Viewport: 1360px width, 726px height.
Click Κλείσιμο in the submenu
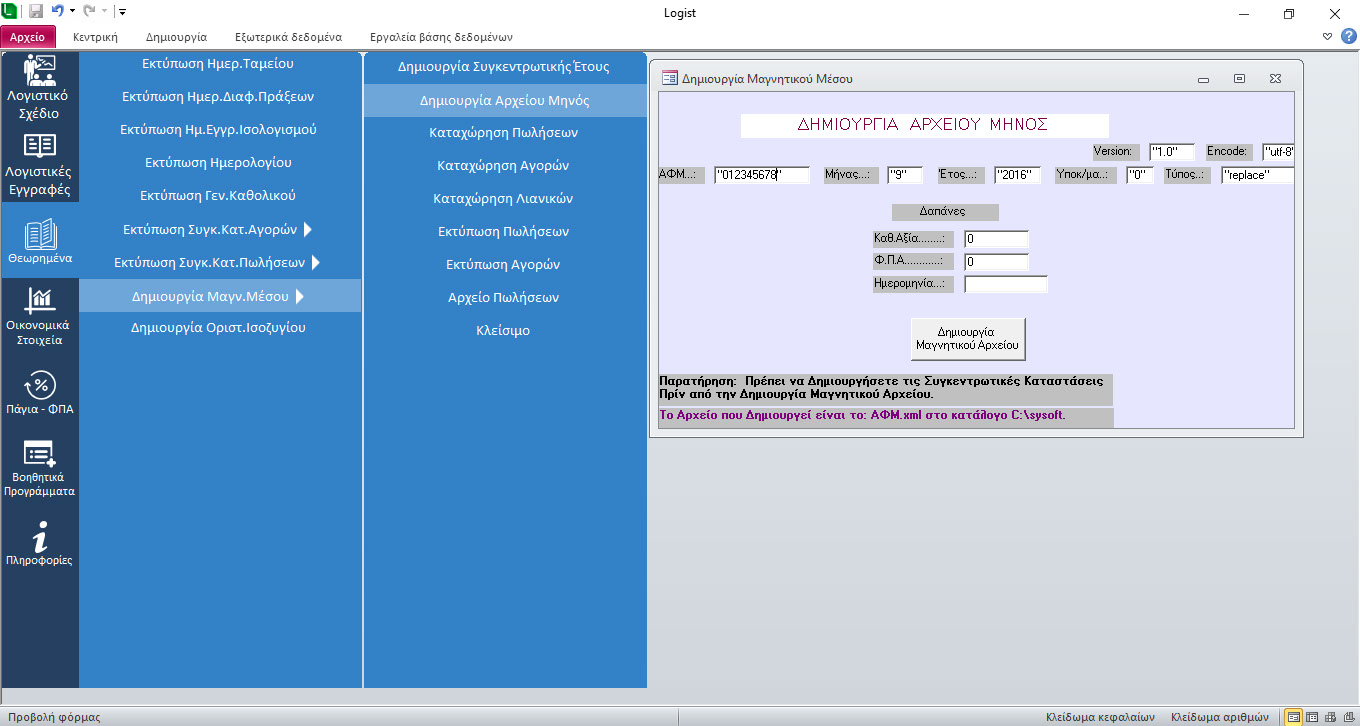[503, 330]
